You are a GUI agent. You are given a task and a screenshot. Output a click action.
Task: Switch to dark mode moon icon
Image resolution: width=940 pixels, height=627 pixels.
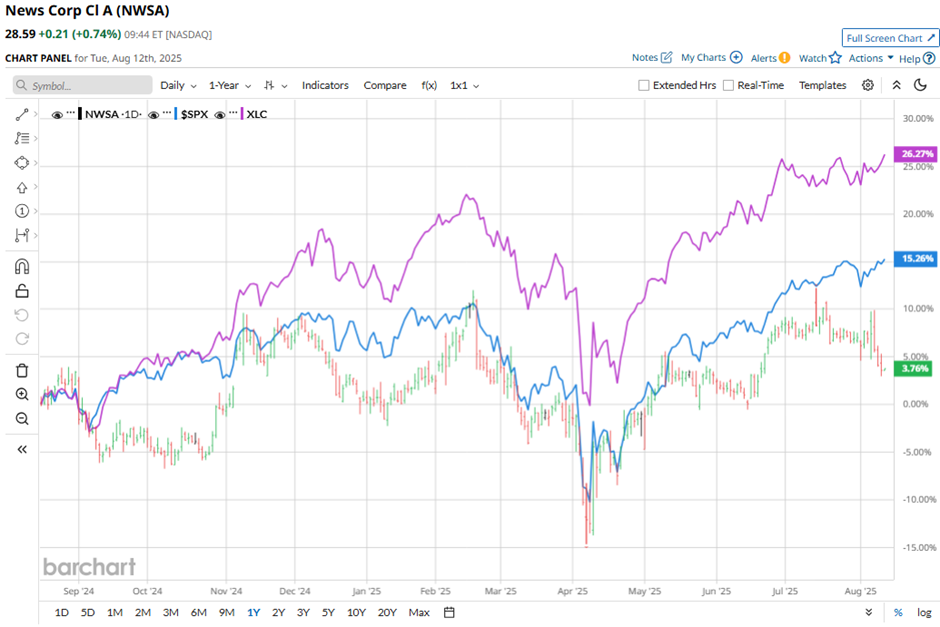tap(920, 85)
